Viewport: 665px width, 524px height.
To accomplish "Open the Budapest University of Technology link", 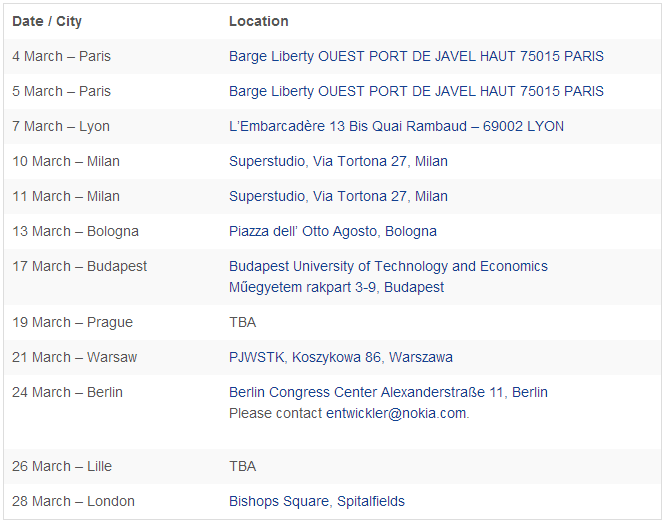I will point(388,266).
